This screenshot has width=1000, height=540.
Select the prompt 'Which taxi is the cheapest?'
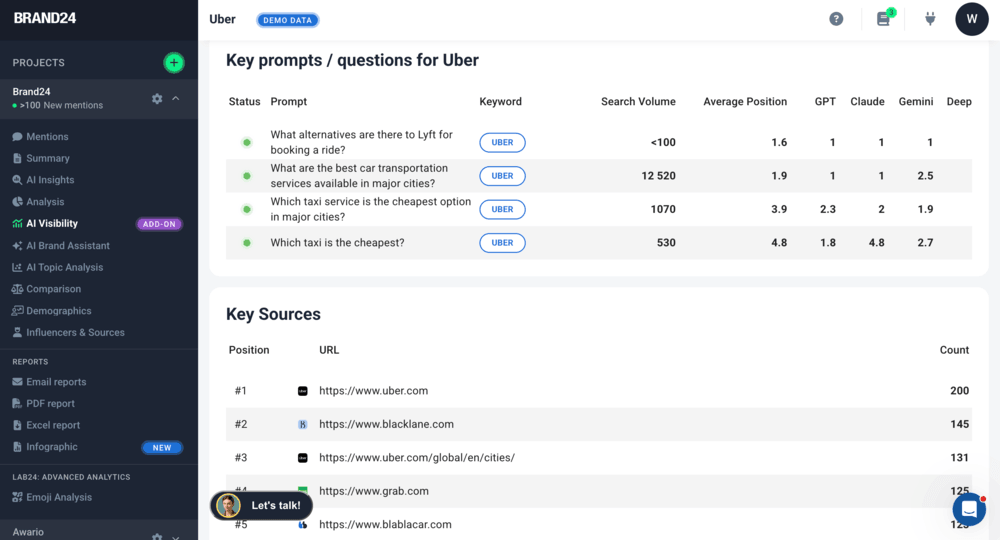pyautogui.click(x=337, y=243)
